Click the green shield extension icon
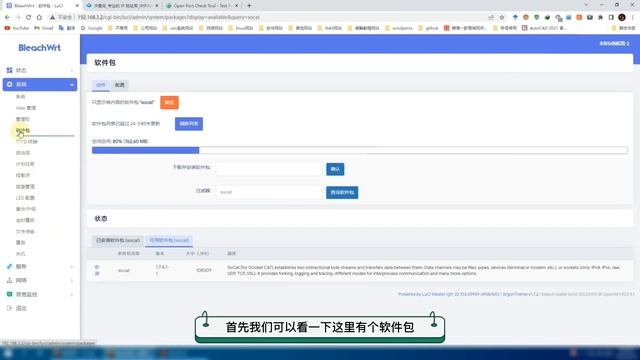 (x=536, y=17)
